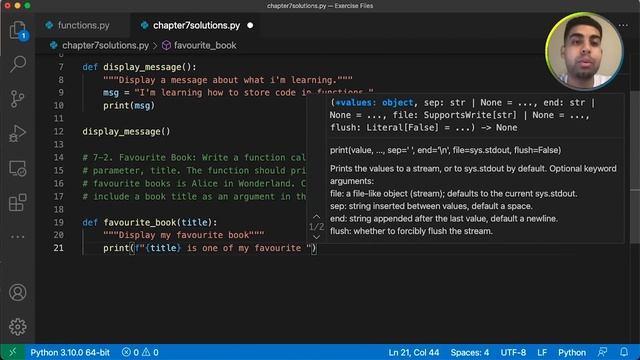Open editor More Actions ellipsis menu
The width and height of the screenshot is (640, 360).
click(x=623, y=25)
